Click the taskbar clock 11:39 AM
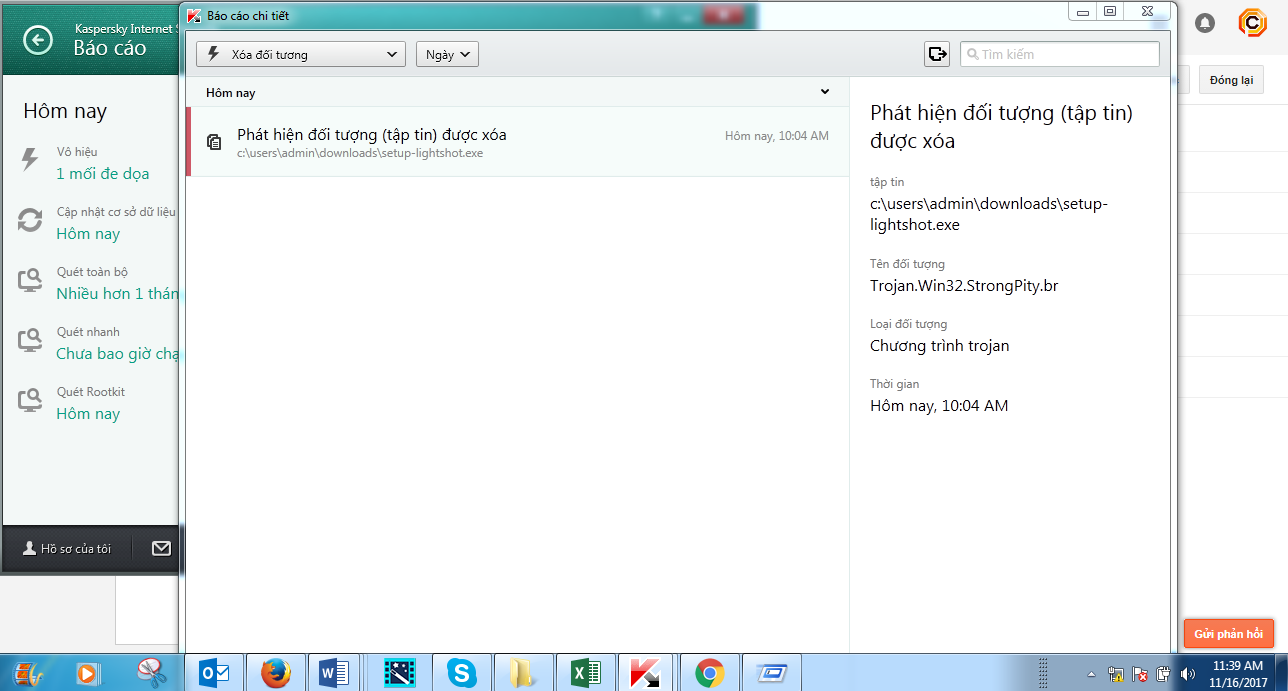Viewport: 1288px width, 691px height. [1238, 673]
